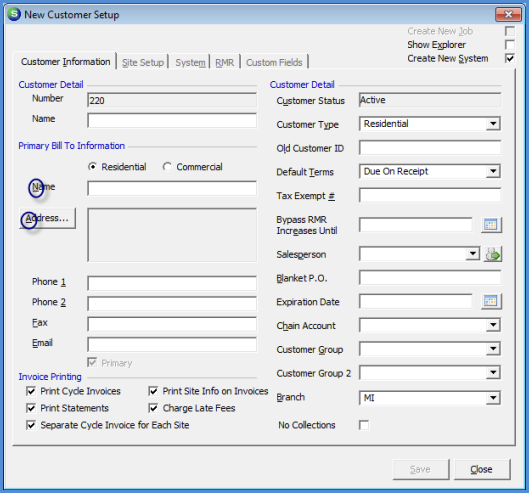
Task: Click the Address... button
Action: [x=47, y=218]
